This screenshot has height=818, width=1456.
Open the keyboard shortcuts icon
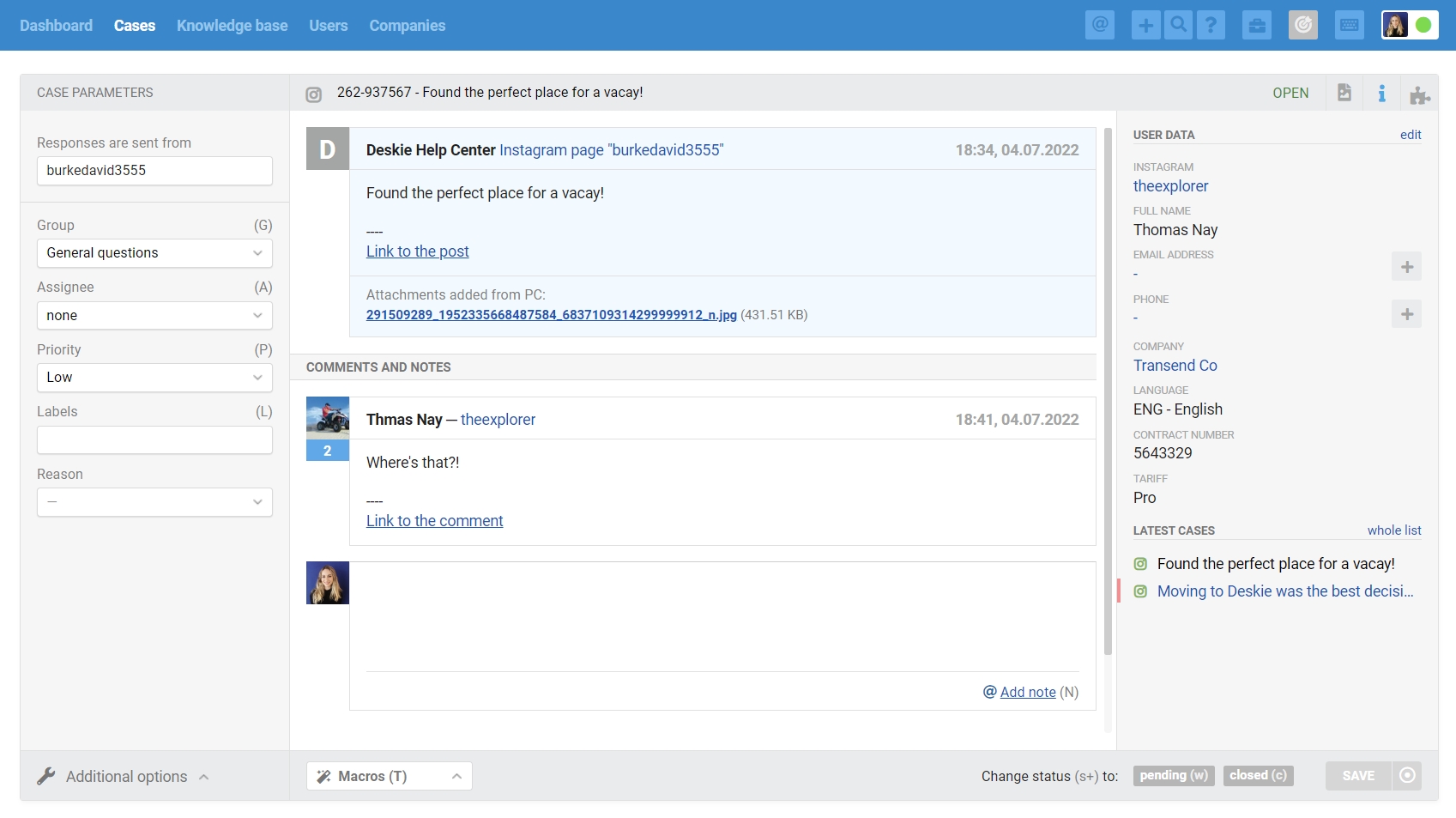(x=1350, y=25)
